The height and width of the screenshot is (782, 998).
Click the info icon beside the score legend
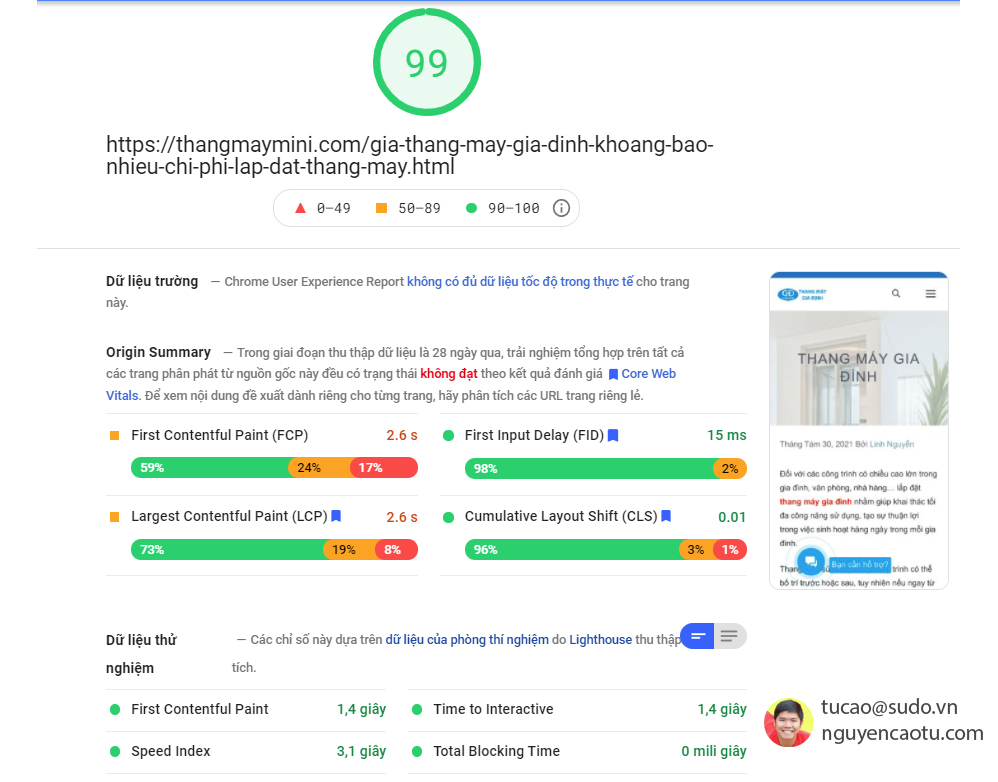click(x=561, y=208)
